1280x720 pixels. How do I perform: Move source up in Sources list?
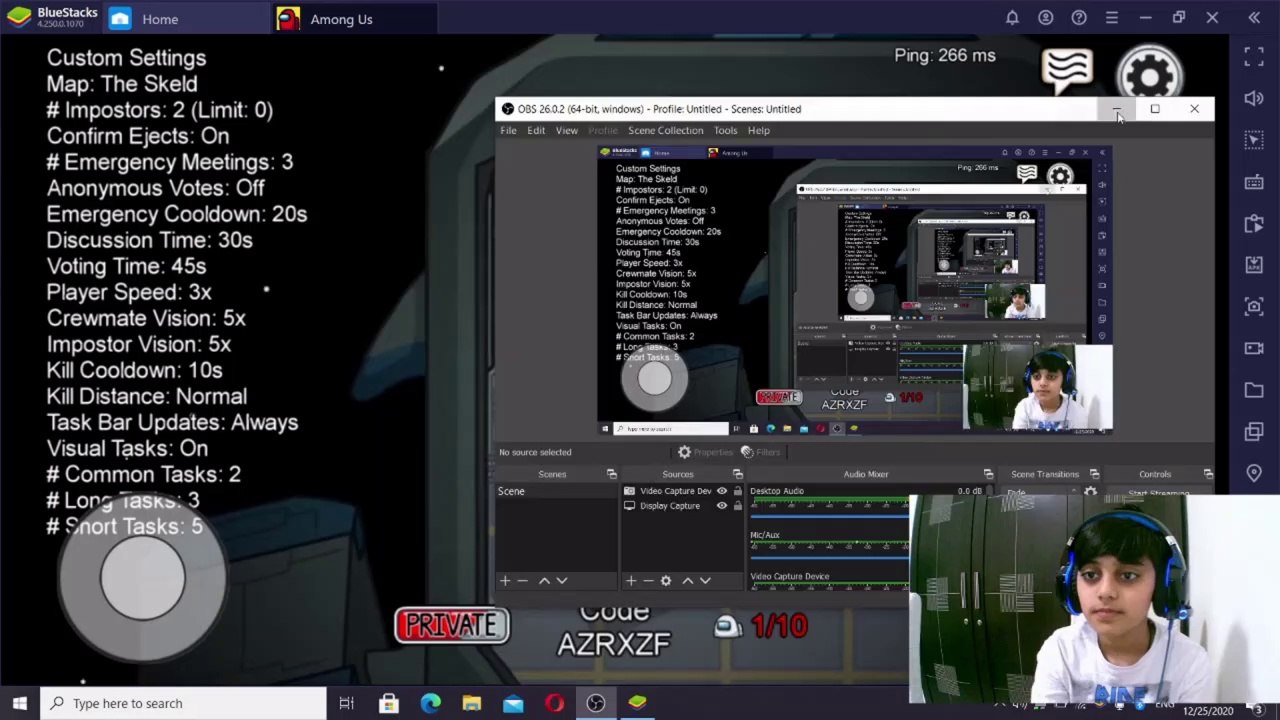[x=687, y=580]
